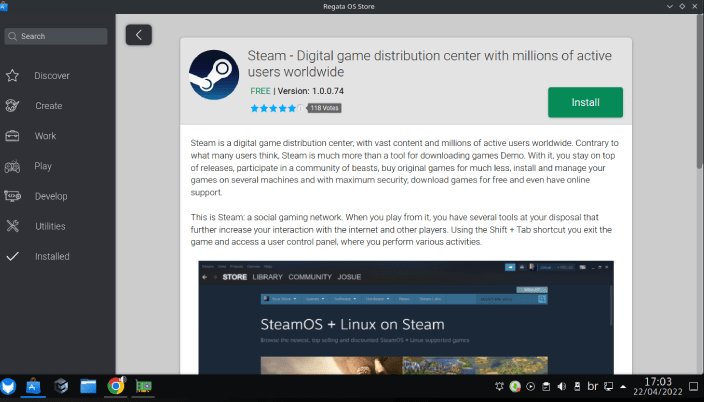Screen dimensions: 704x402
Task: Focus the Search field in sidebar
Action: (56, 36)
